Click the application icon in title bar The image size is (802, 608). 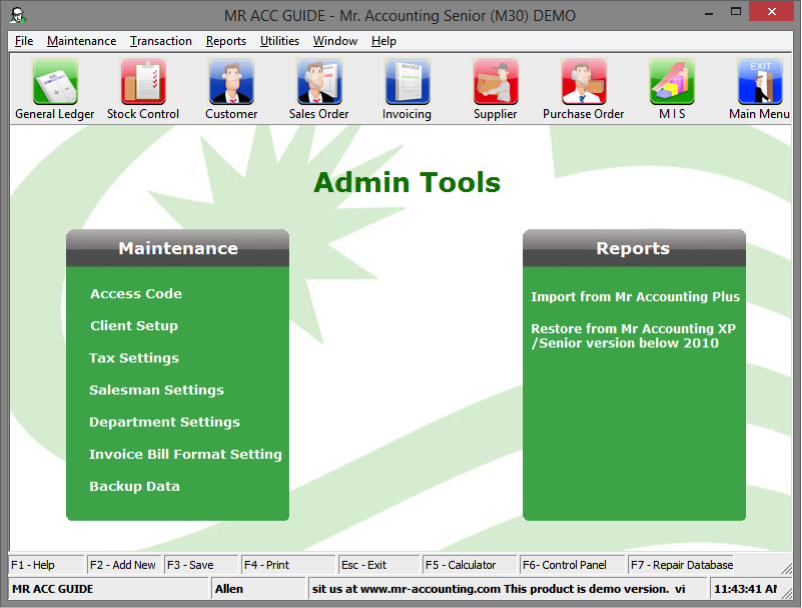(18, 15)
